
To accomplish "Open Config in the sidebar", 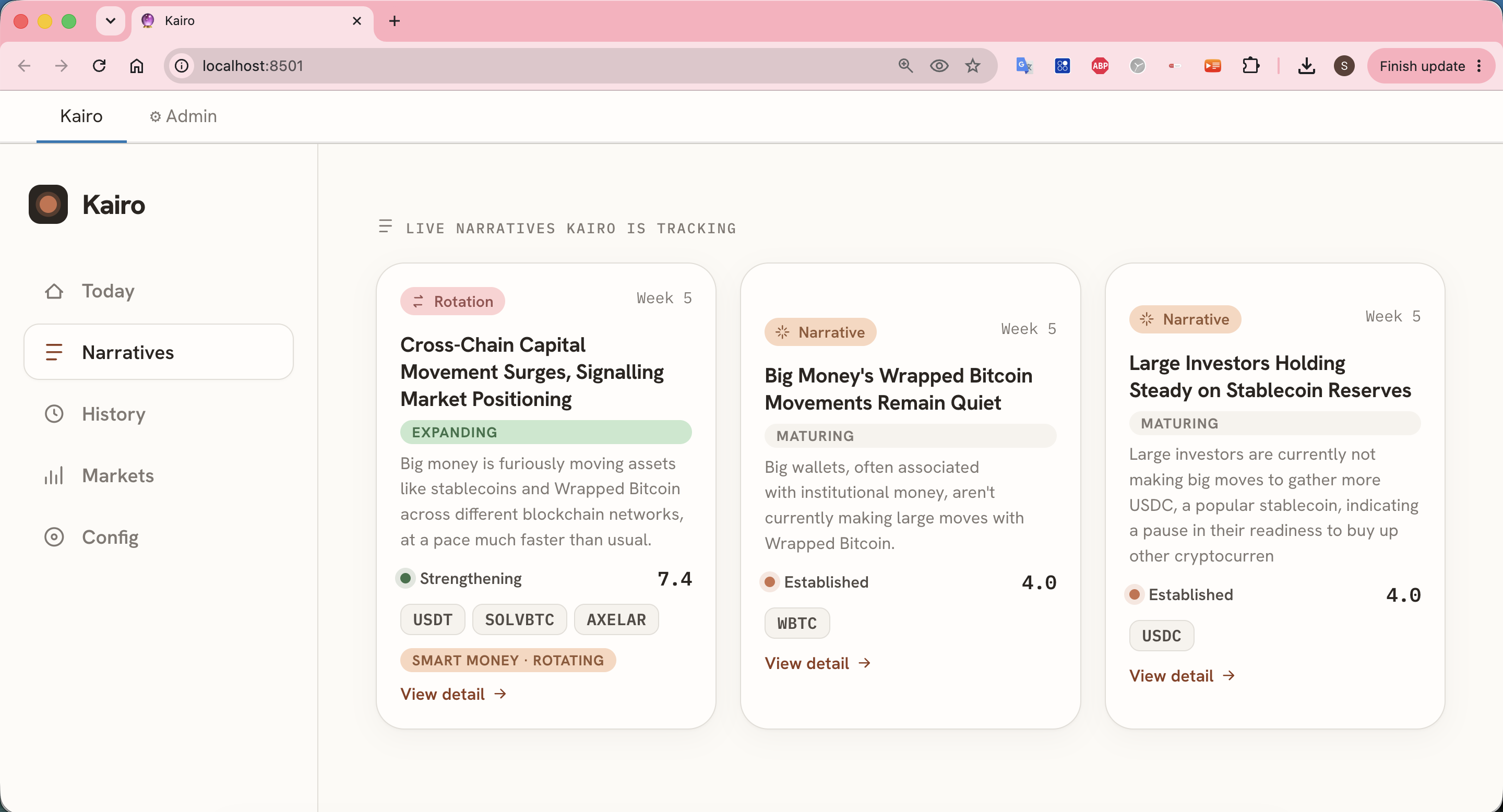I will point(158,538).
